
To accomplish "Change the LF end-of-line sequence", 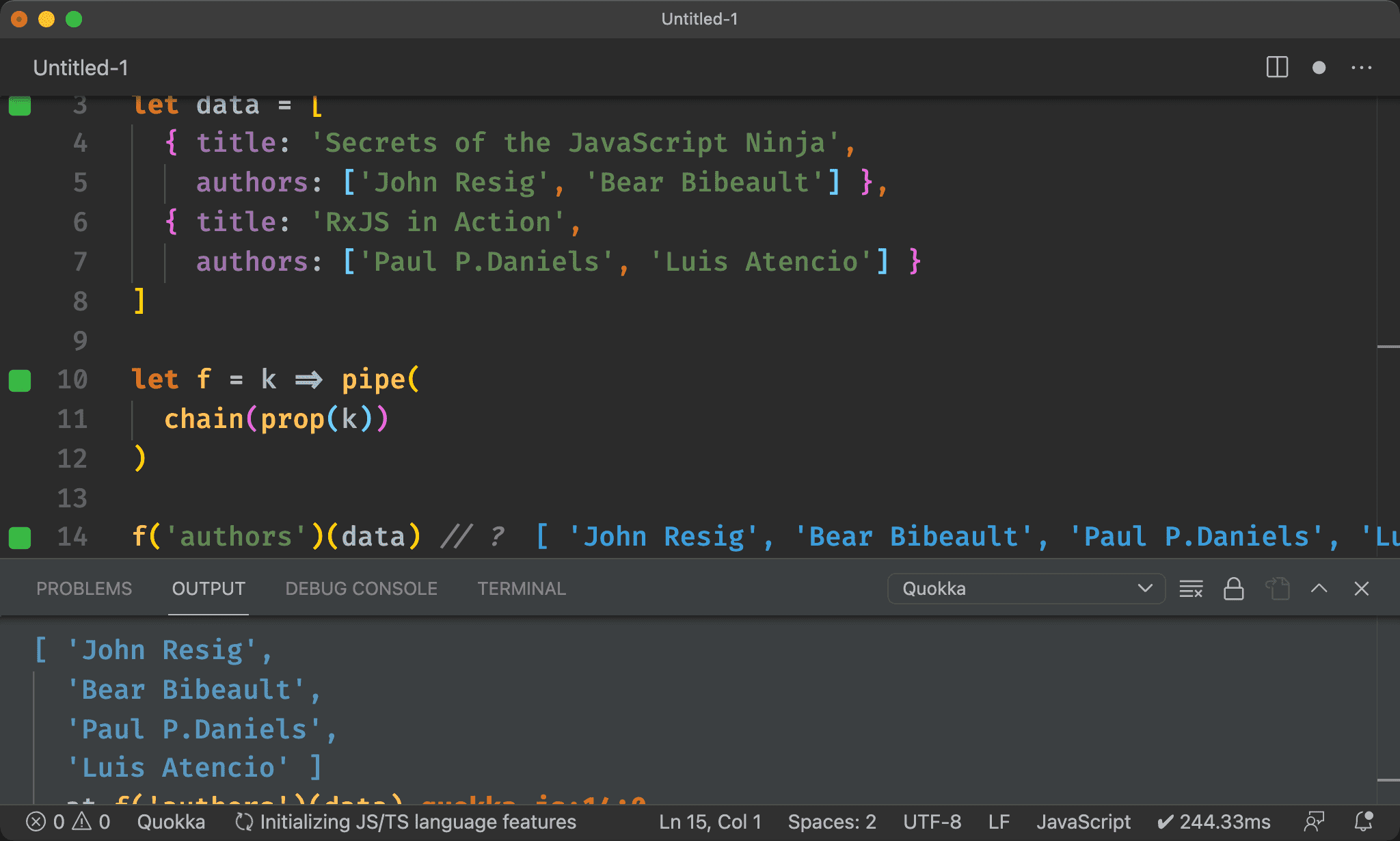I will (999, 822).
